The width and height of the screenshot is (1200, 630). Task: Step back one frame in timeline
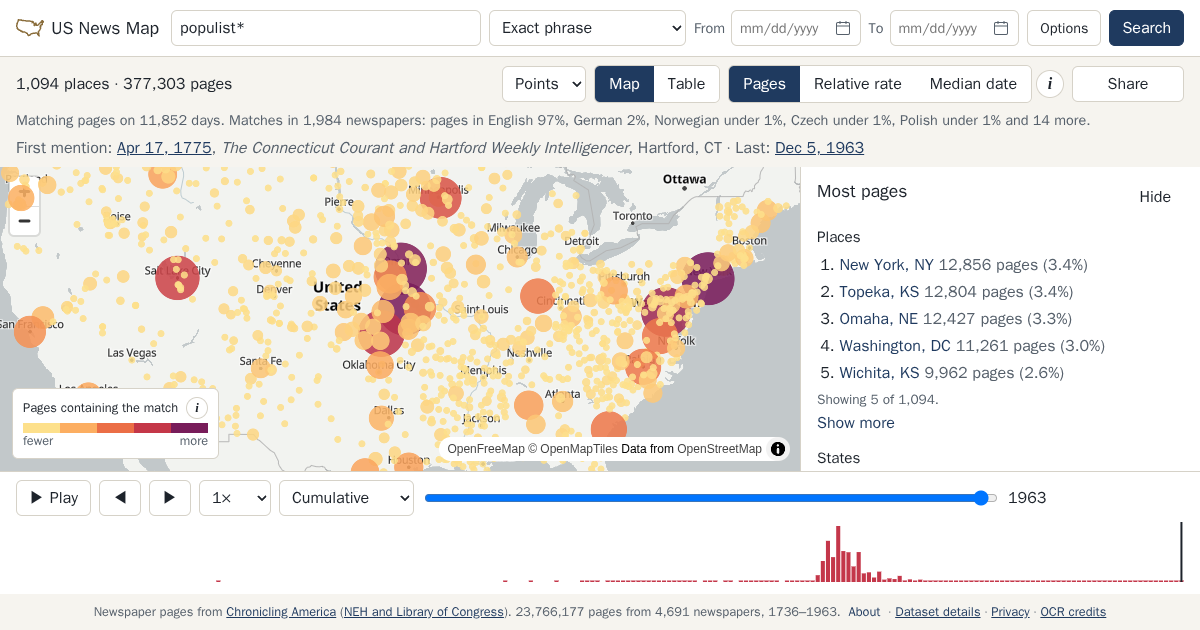coord(120,498)
